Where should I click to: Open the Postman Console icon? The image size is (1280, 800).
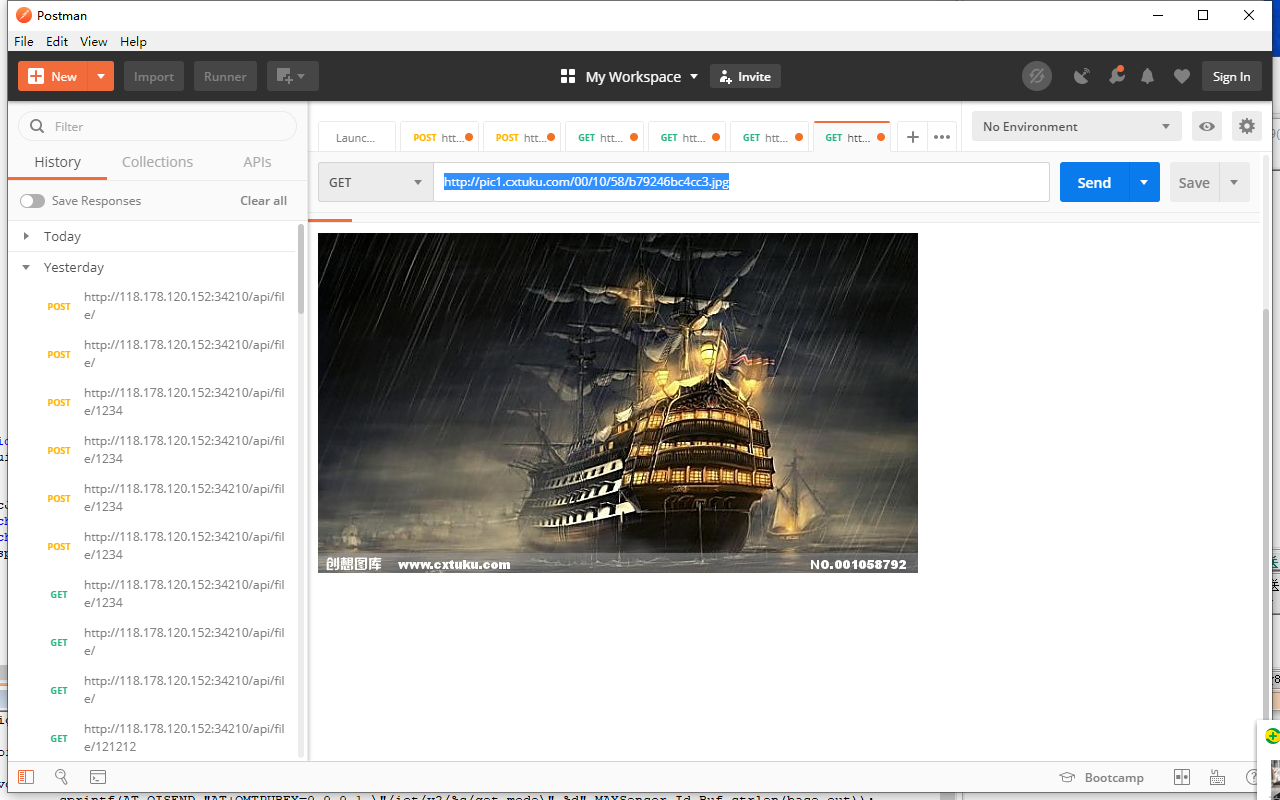pyautogui.click(x=98, y=777)
